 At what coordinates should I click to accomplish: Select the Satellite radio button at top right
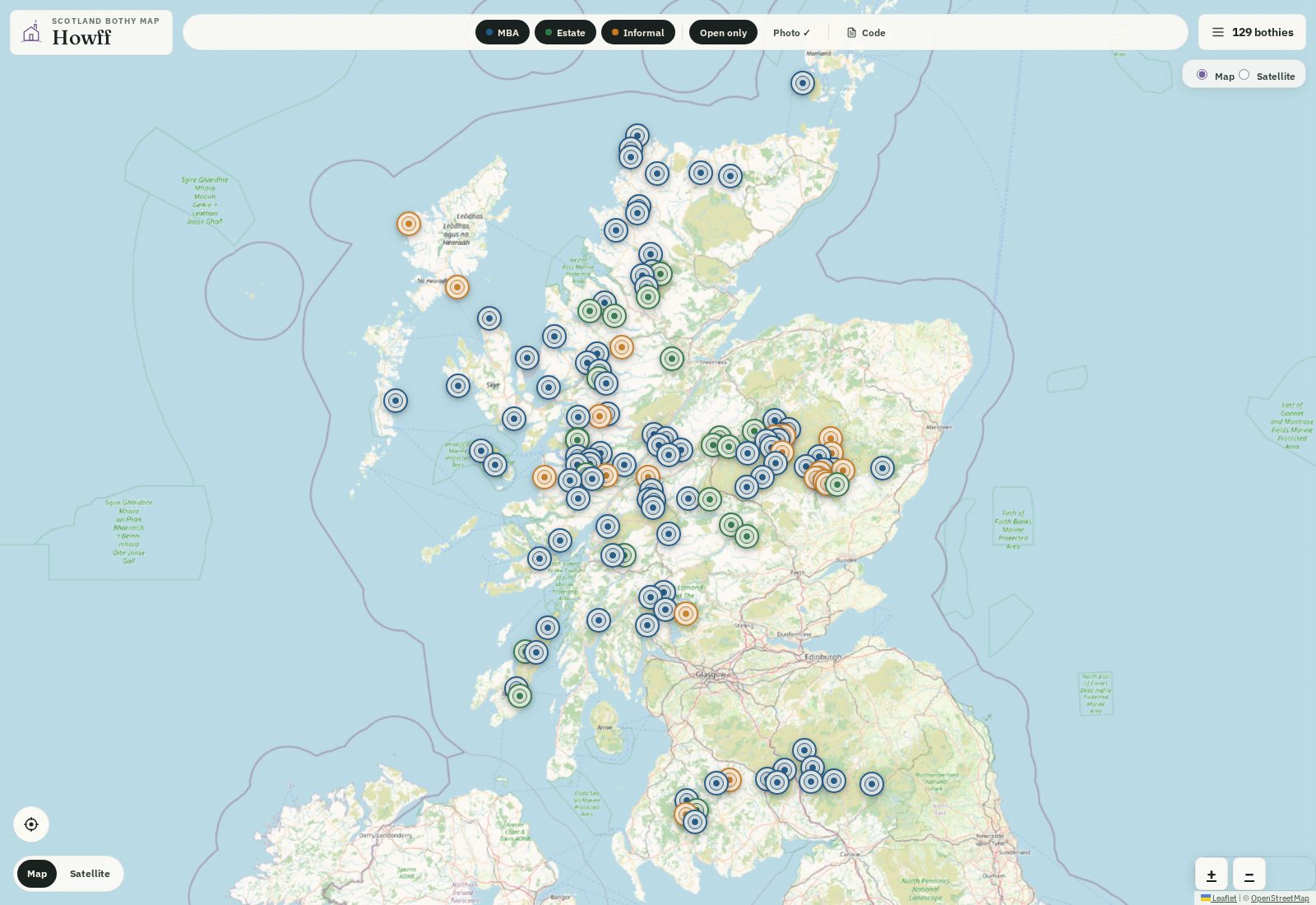click(1244, 75)
